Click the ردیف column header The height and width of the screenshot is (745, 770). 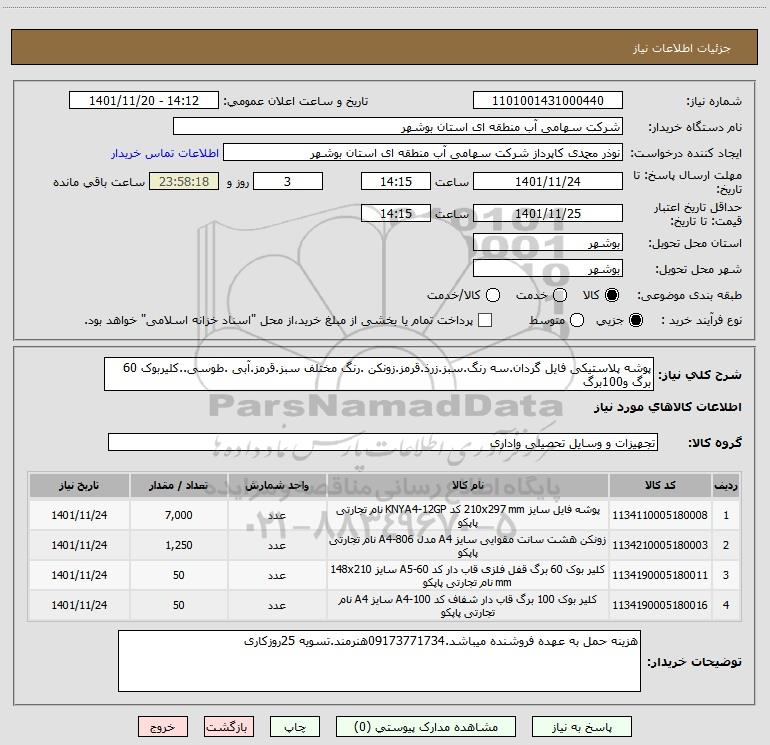point(726,486)
